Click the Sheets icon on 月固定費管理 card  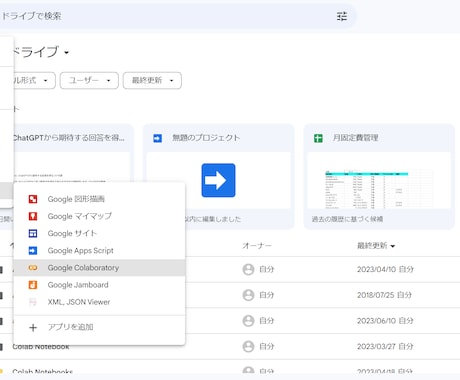pos(318,138)
